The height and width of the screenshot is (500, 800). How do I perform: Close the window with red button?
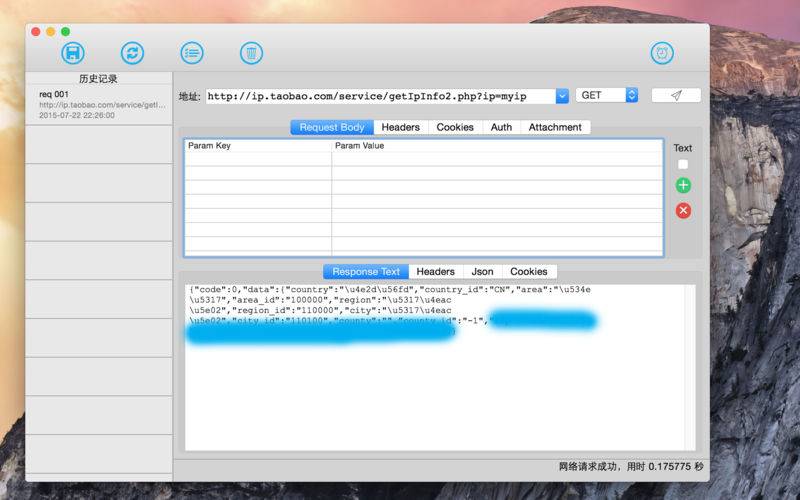[36, 32]
